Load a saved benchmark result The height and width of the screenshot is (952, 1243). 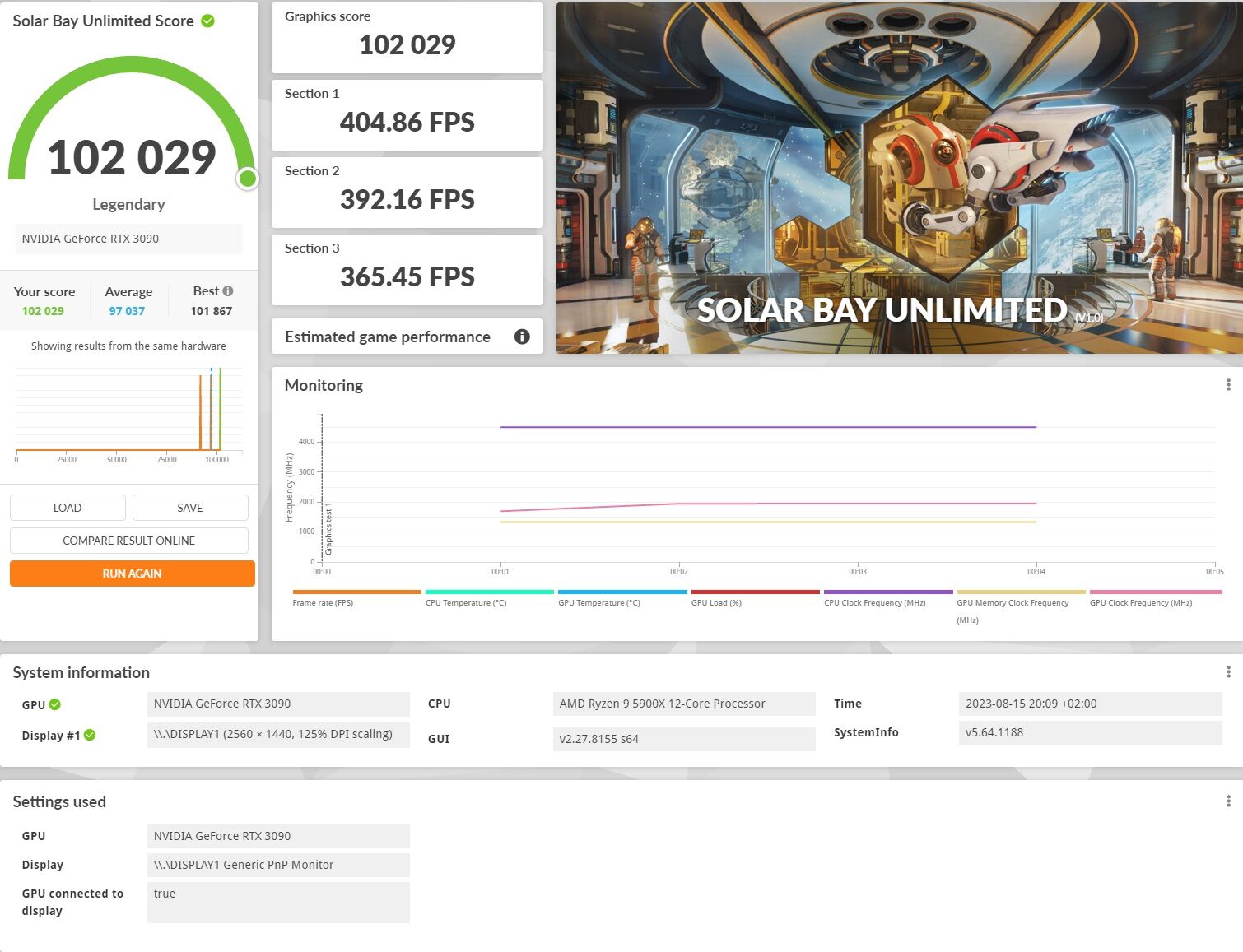68,508
